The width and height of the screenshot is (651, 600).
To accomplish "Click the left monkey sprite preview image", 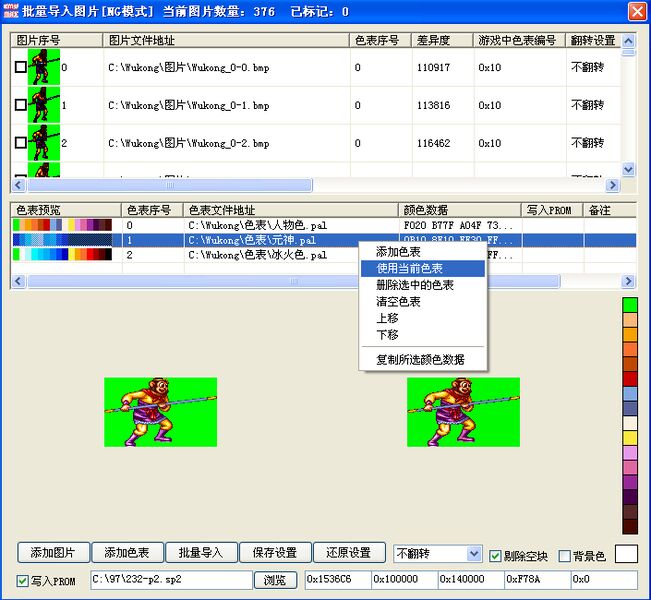I will (x=160, y=412).
